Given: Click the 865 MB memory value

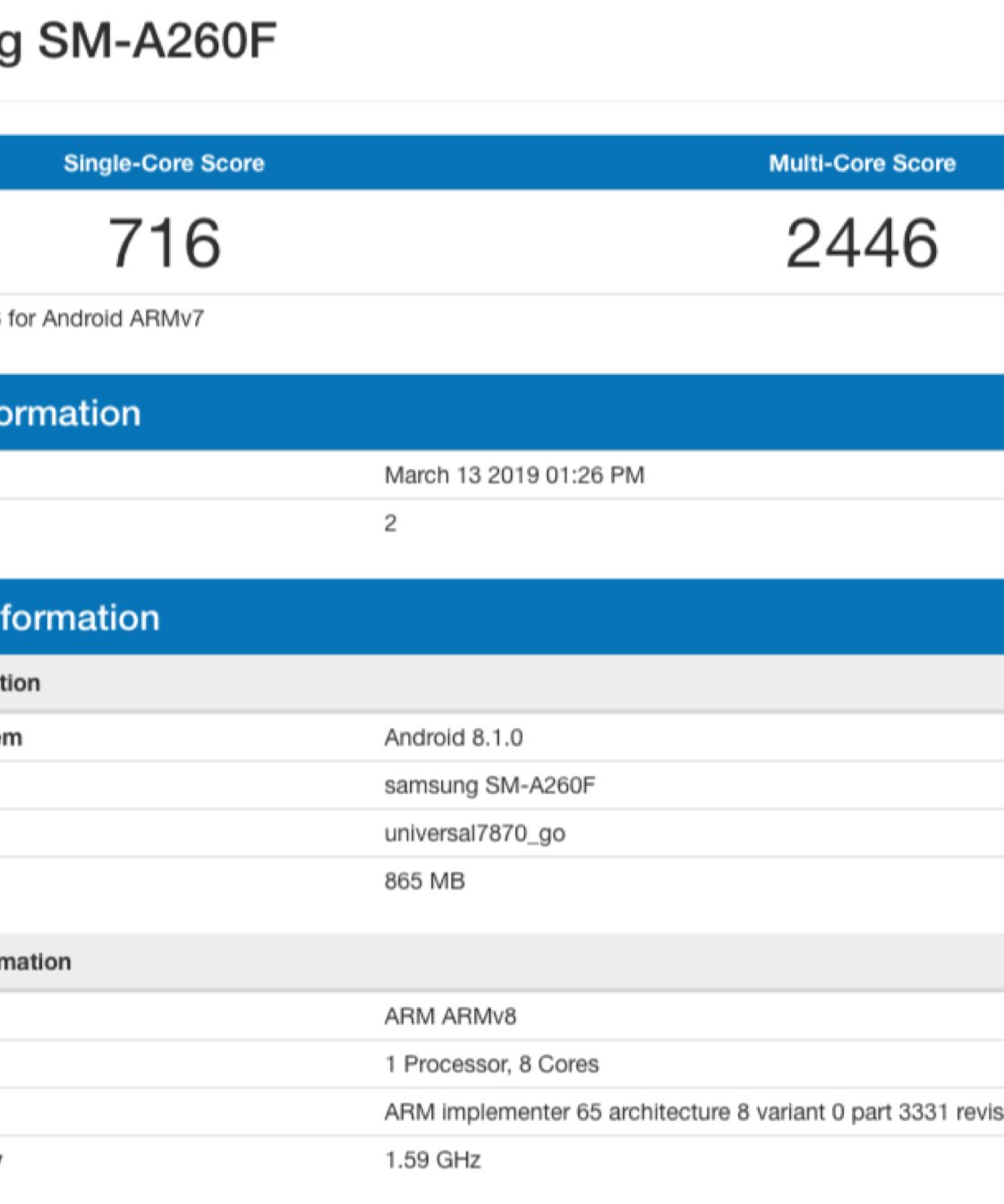Looking at the screenshot, I should click(424, 881).
